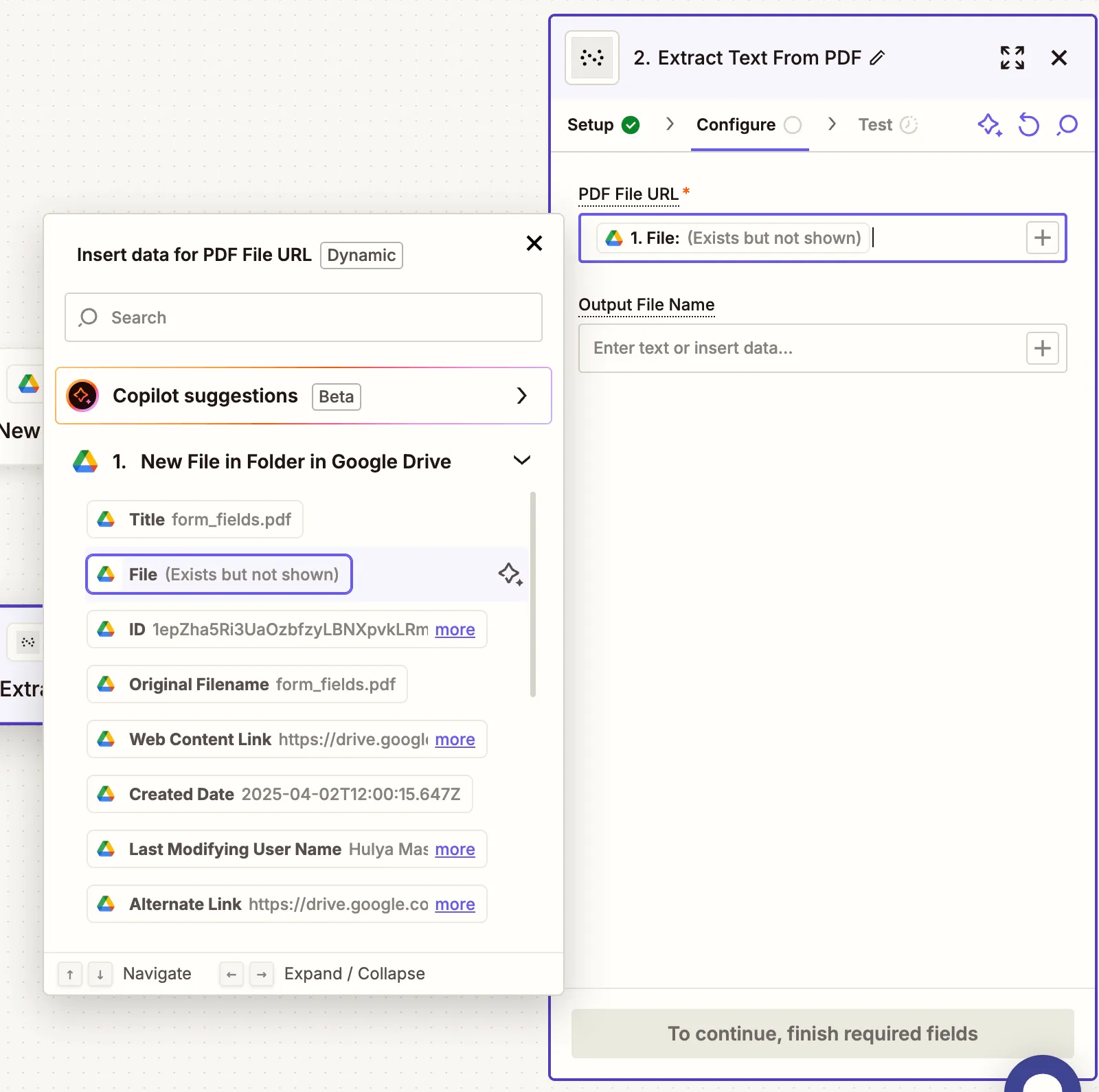Select the ID data item
The width and height of the screenshot is (1099, 1092).
287,629
